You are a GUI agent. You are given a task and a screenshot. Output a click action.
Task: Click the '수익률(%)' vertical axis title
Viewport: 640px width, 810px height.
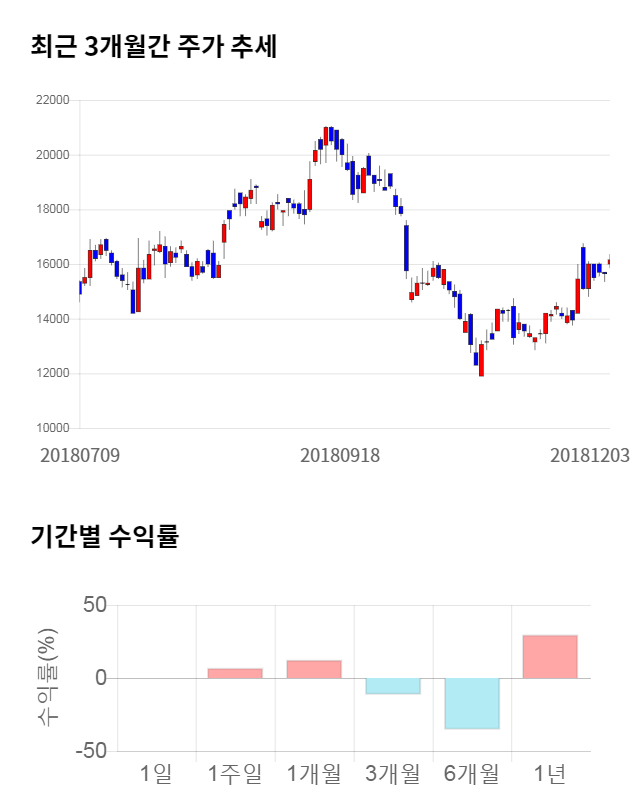coord(48,678)
